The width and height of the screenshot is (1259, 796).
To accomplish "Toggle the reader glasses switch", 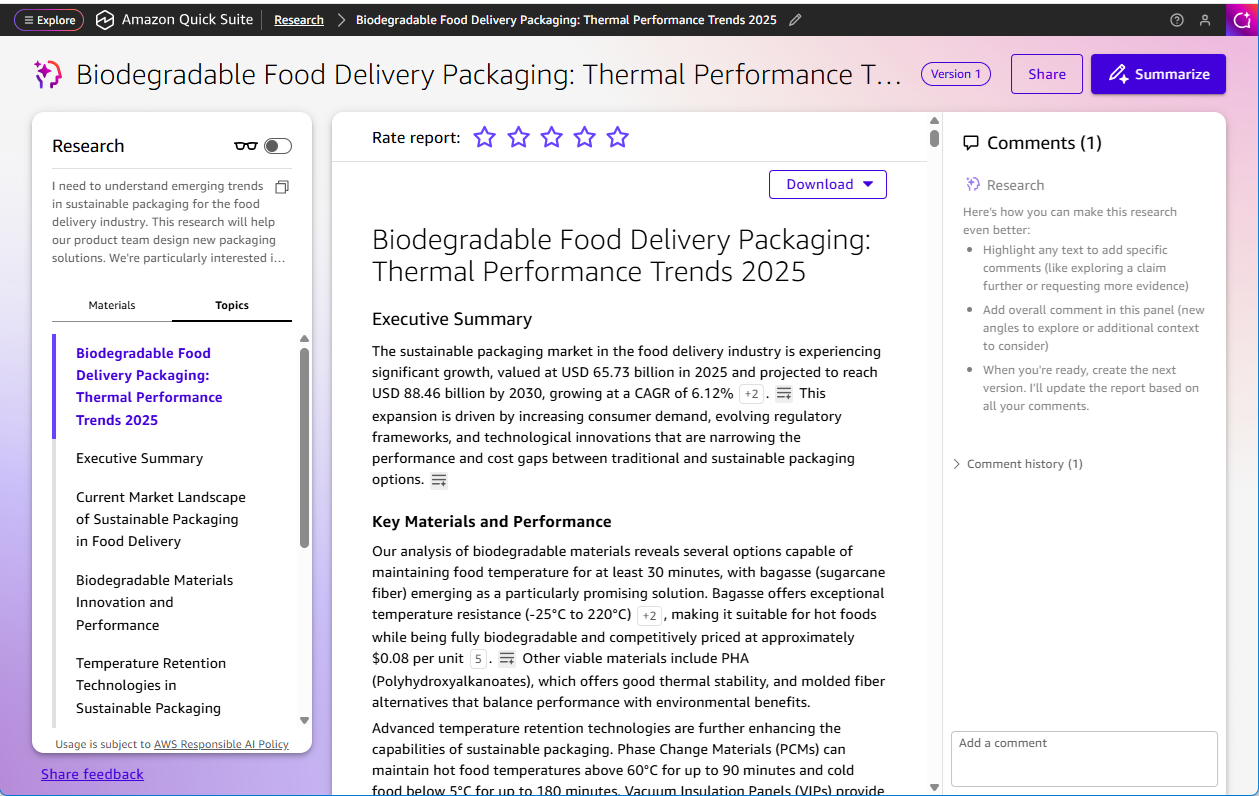I will coord(277,146).
